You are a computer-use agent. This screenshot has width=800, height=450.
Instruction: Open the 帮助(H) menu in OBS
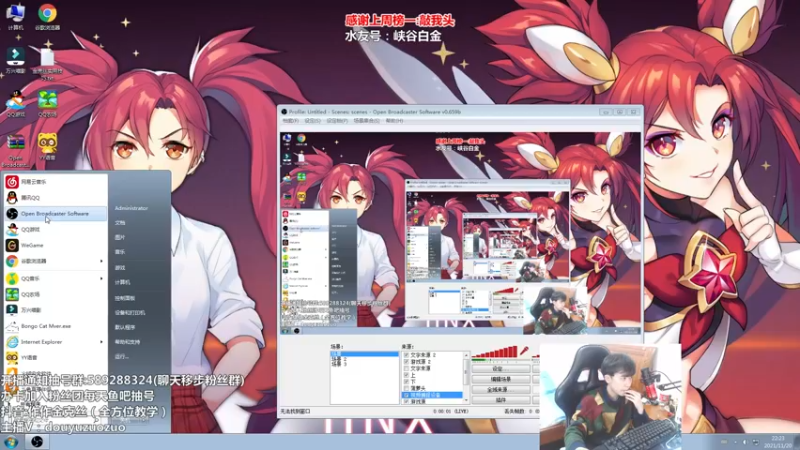(394, 121)
